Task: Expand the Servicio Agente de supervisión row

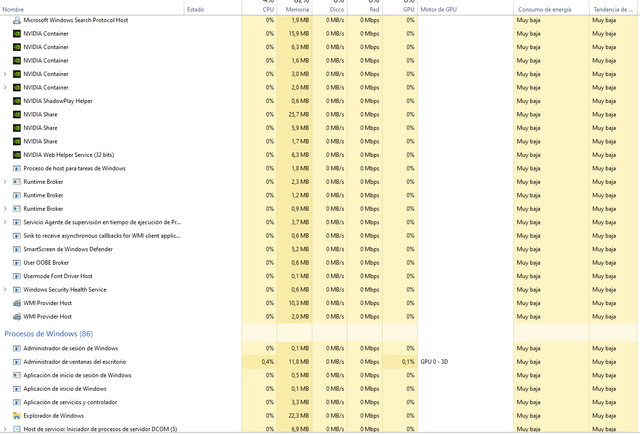Action: click(x=5, y=222)
